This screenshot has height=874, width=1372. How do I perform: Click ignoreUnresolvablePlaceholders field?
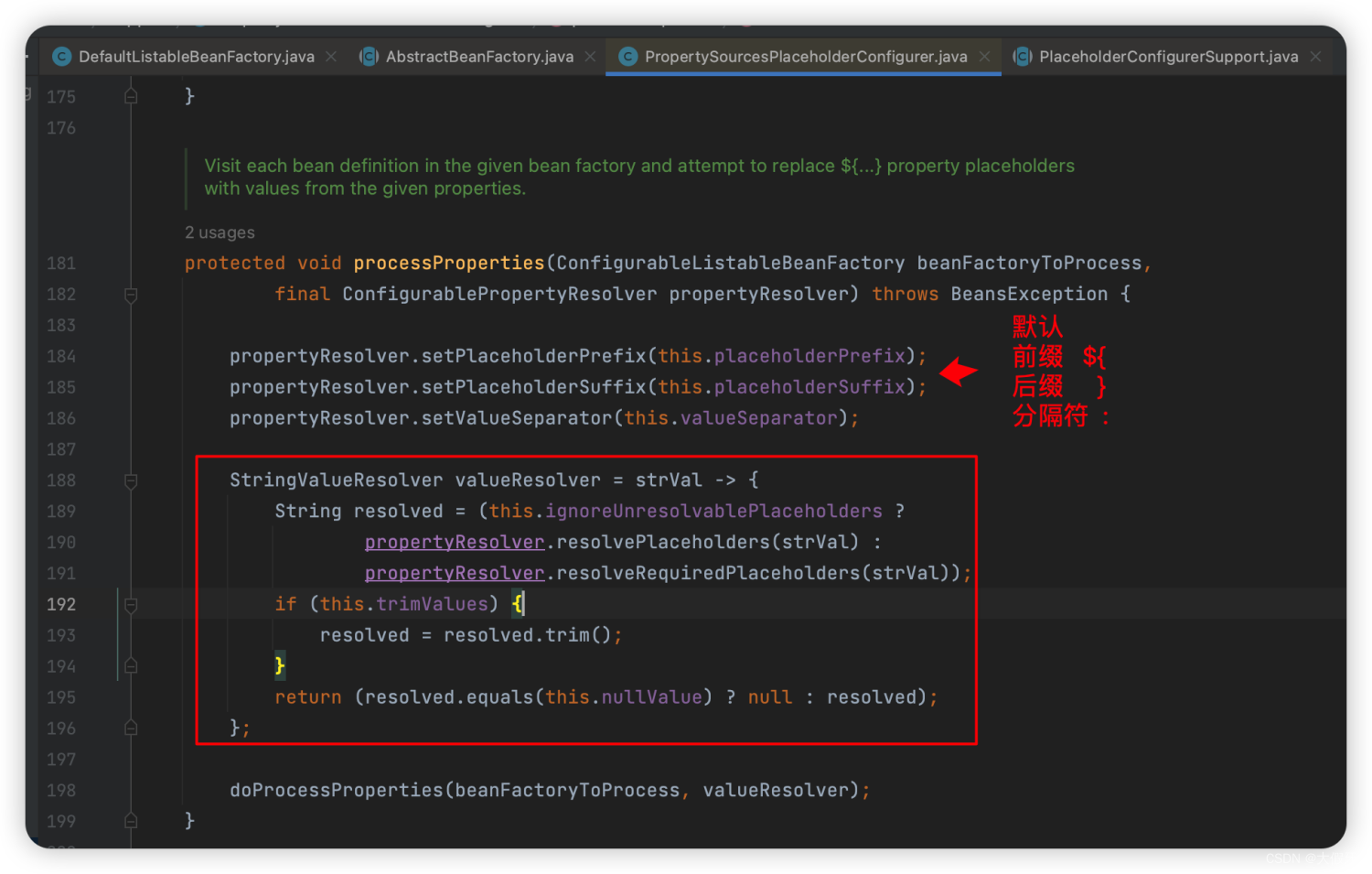pyautogui.click(x=713, y=512)
